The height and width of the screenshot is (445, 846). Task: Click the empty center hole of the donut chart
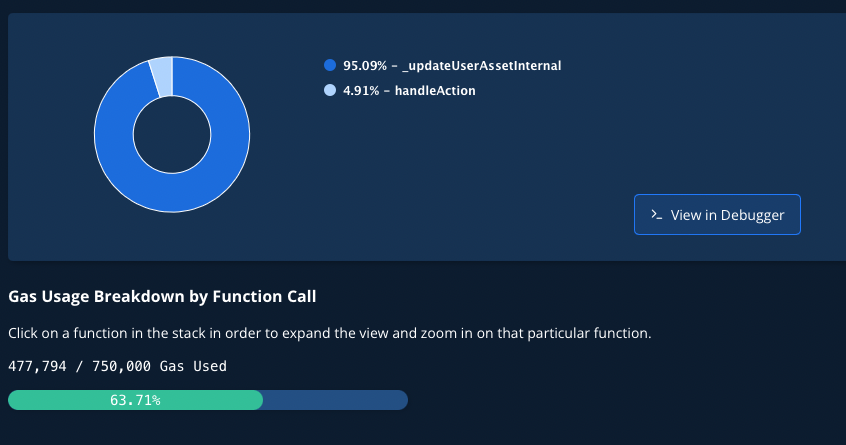pyautogui.click(x=172, y=135)
